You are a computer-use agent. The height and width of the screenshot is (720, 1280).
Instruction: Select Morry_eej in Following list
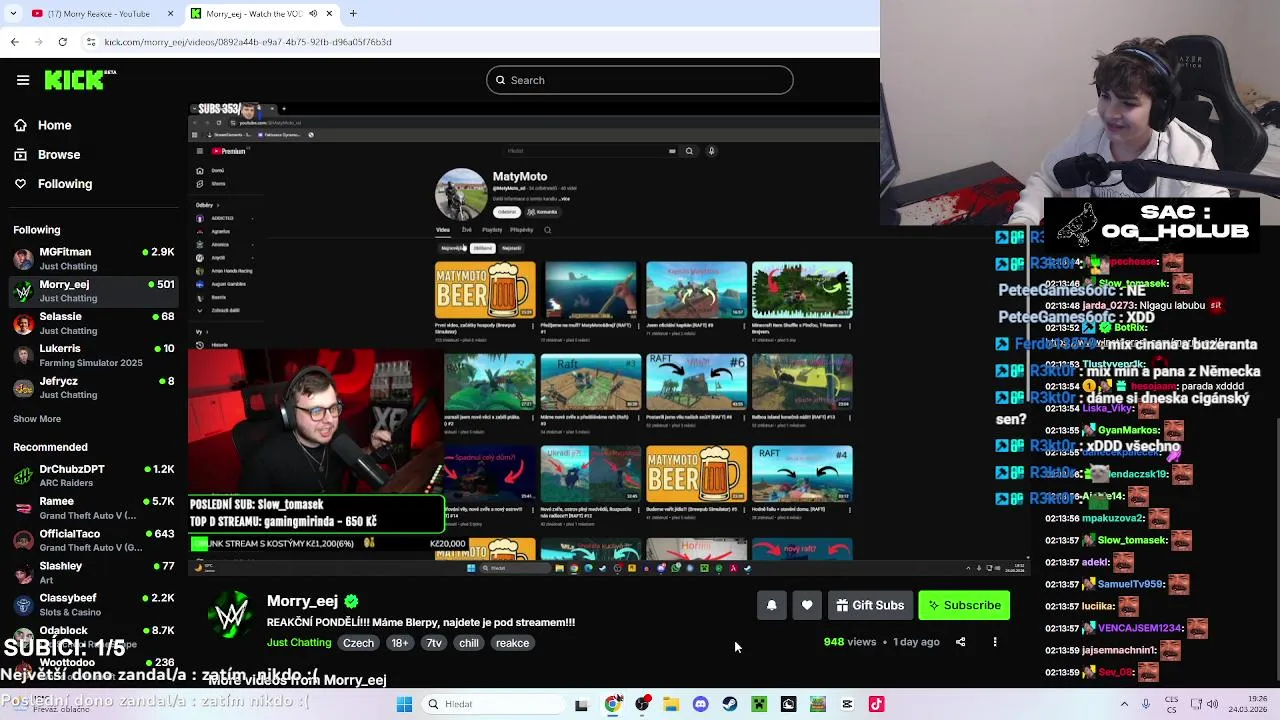click(94, 291)
